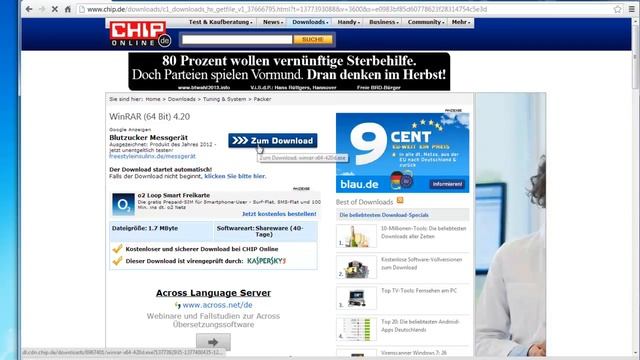The width and height of the screenshot is (640, 360).
Task: Click the CHIP search input field
Action: [237, 40]
